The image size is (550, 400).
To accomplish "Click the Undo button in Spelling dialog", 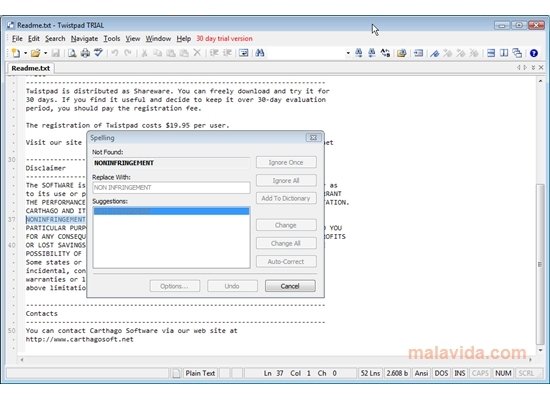I will pos(232,286).
